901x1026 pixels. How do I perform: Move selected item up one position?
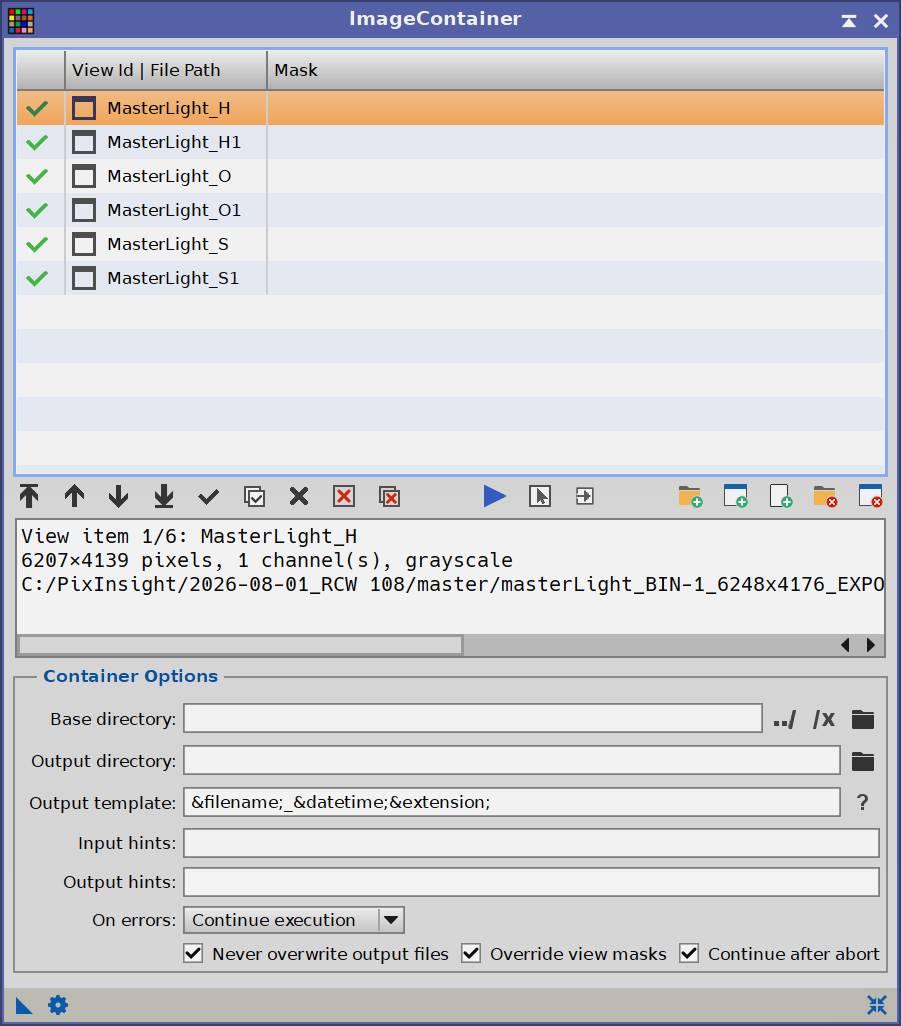pos(74,496)
